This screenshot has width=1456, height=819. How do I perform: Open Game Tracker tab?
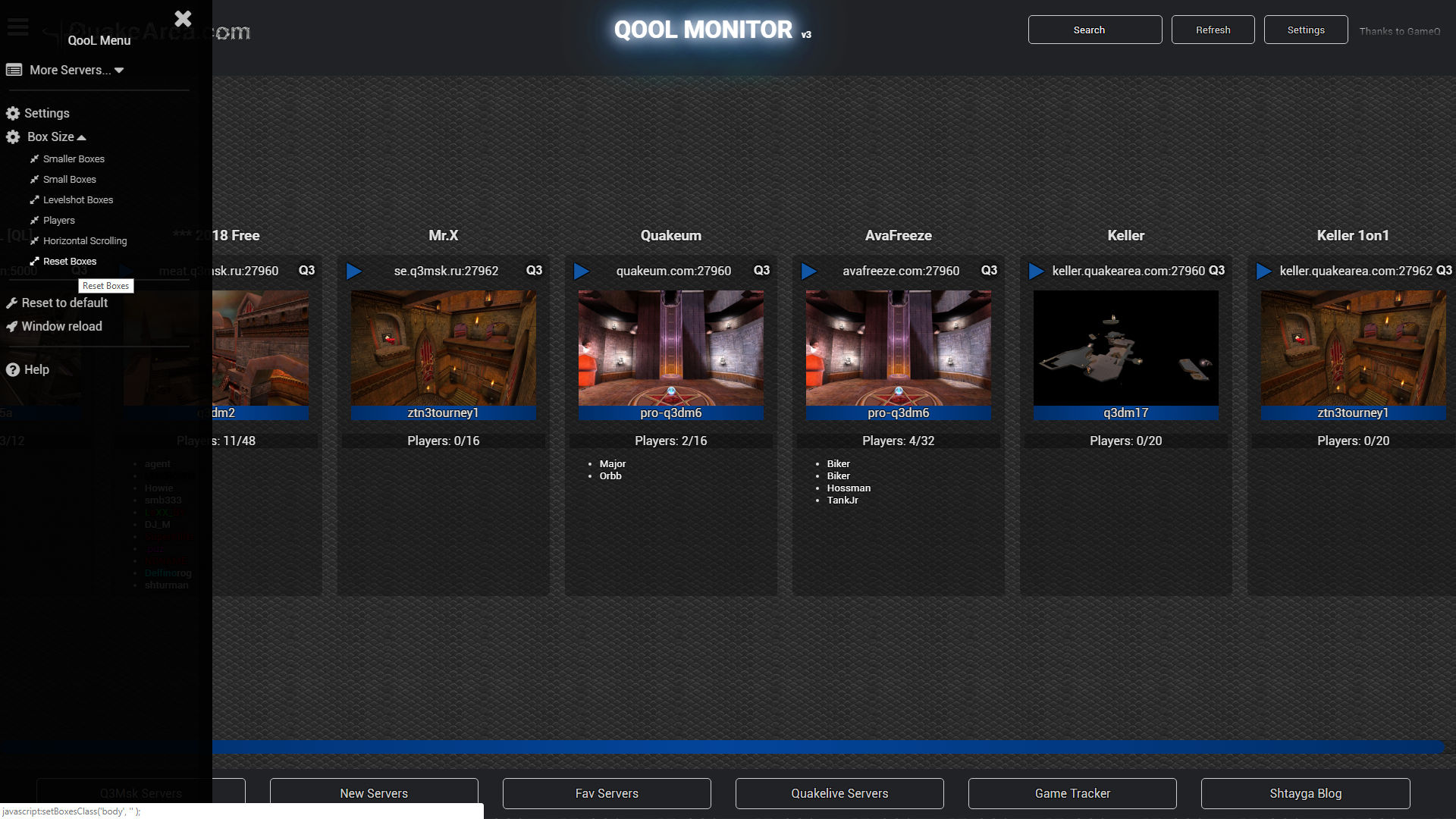coord(1072,793)
